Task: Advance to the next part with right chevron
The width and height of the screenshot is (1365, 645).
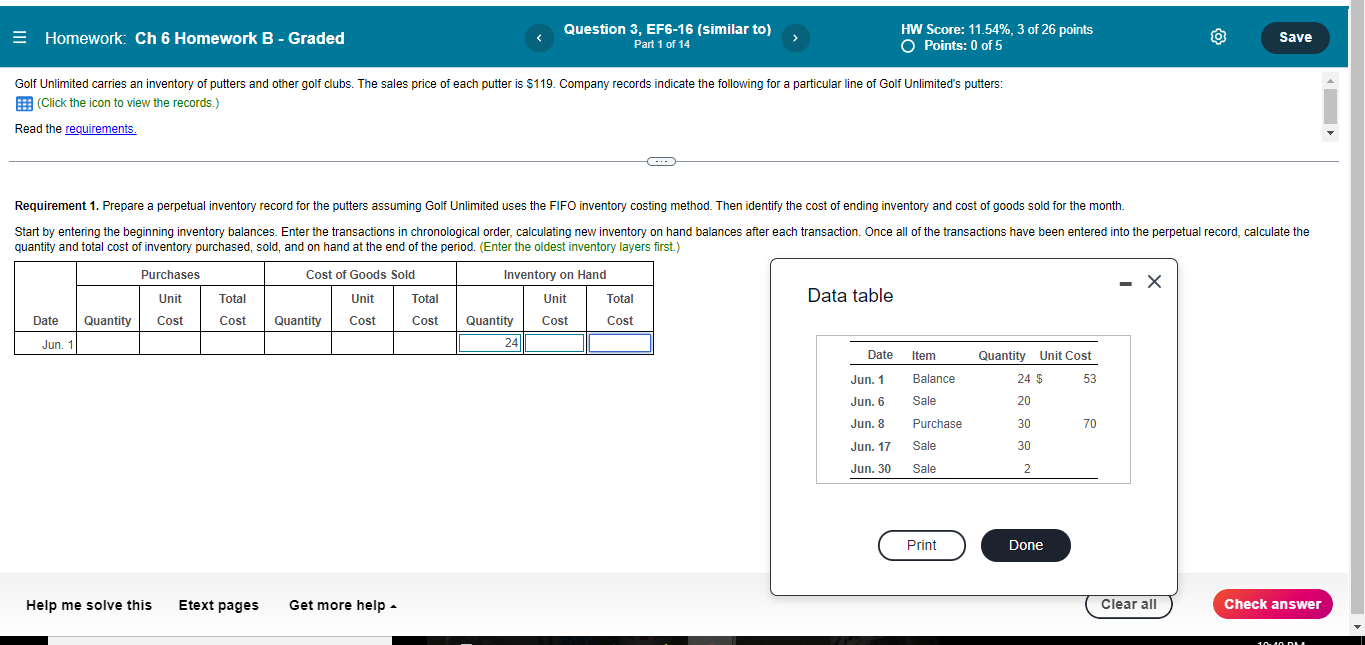Action: point(794,37)
